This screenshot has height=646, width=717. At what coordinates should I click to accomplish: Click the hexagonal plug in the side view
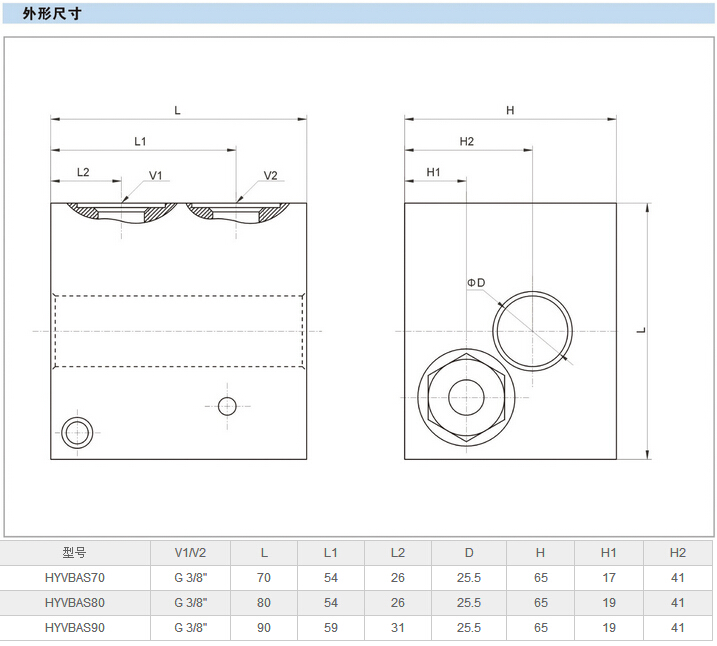[x=466, y=397]
